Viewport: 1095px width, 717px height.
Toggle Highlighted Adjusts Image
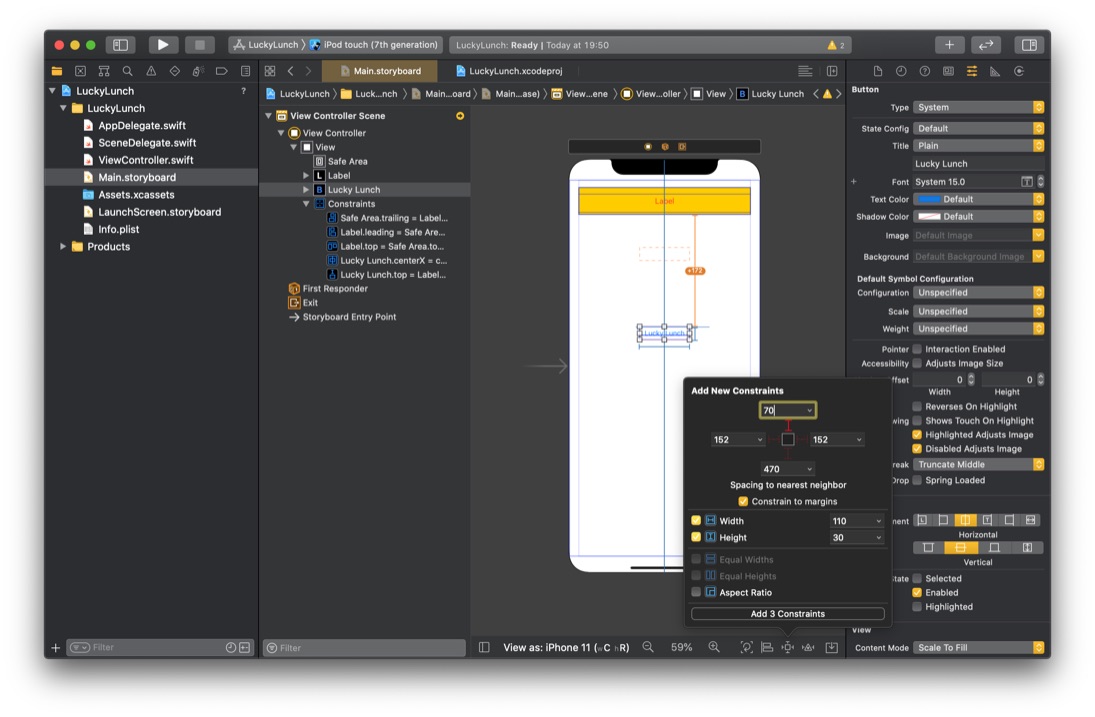(x=917, y=434)
